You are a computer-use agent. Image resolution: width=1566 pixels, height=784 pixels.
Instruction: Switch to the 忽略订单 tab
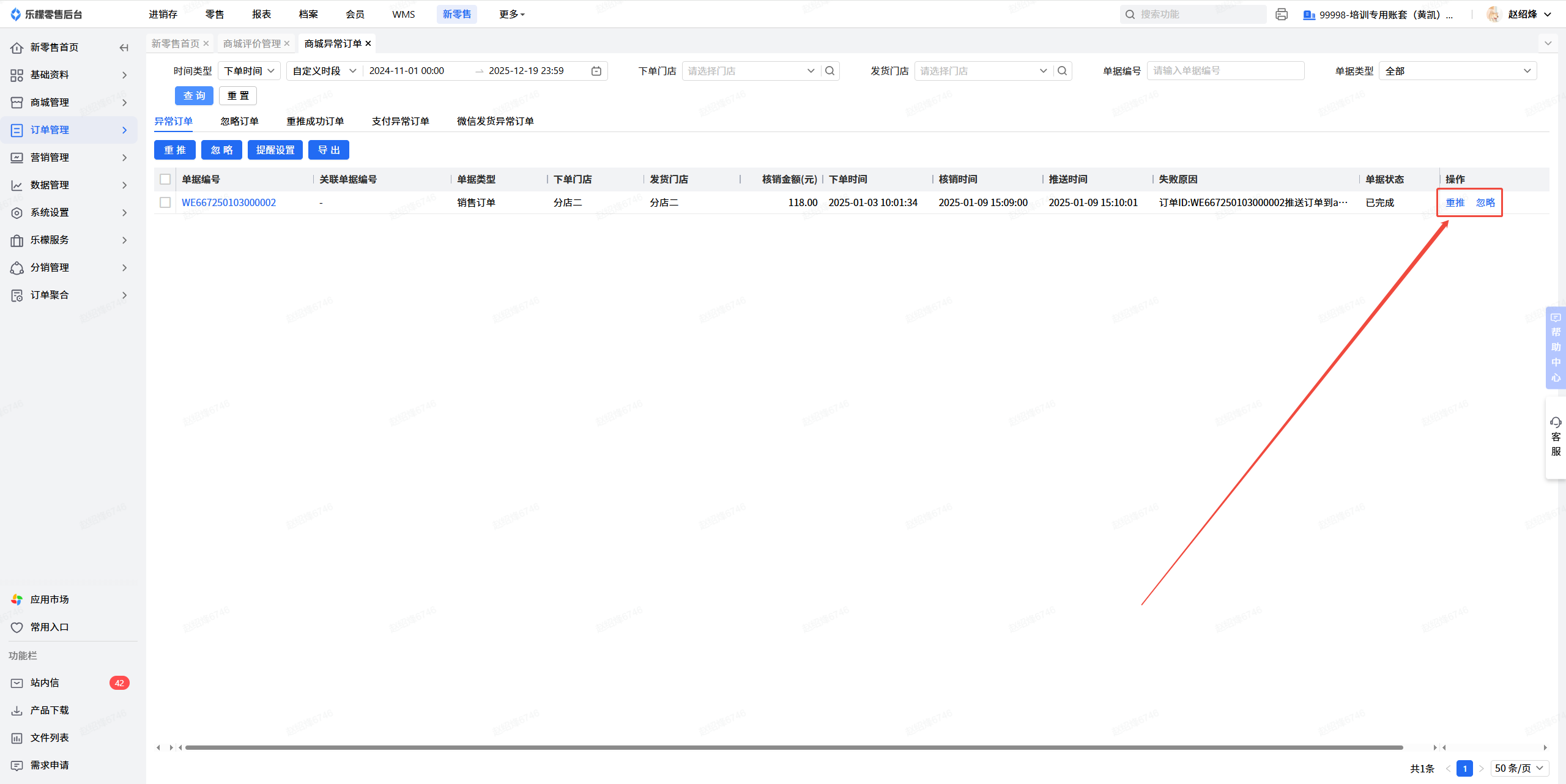(239, 121)
